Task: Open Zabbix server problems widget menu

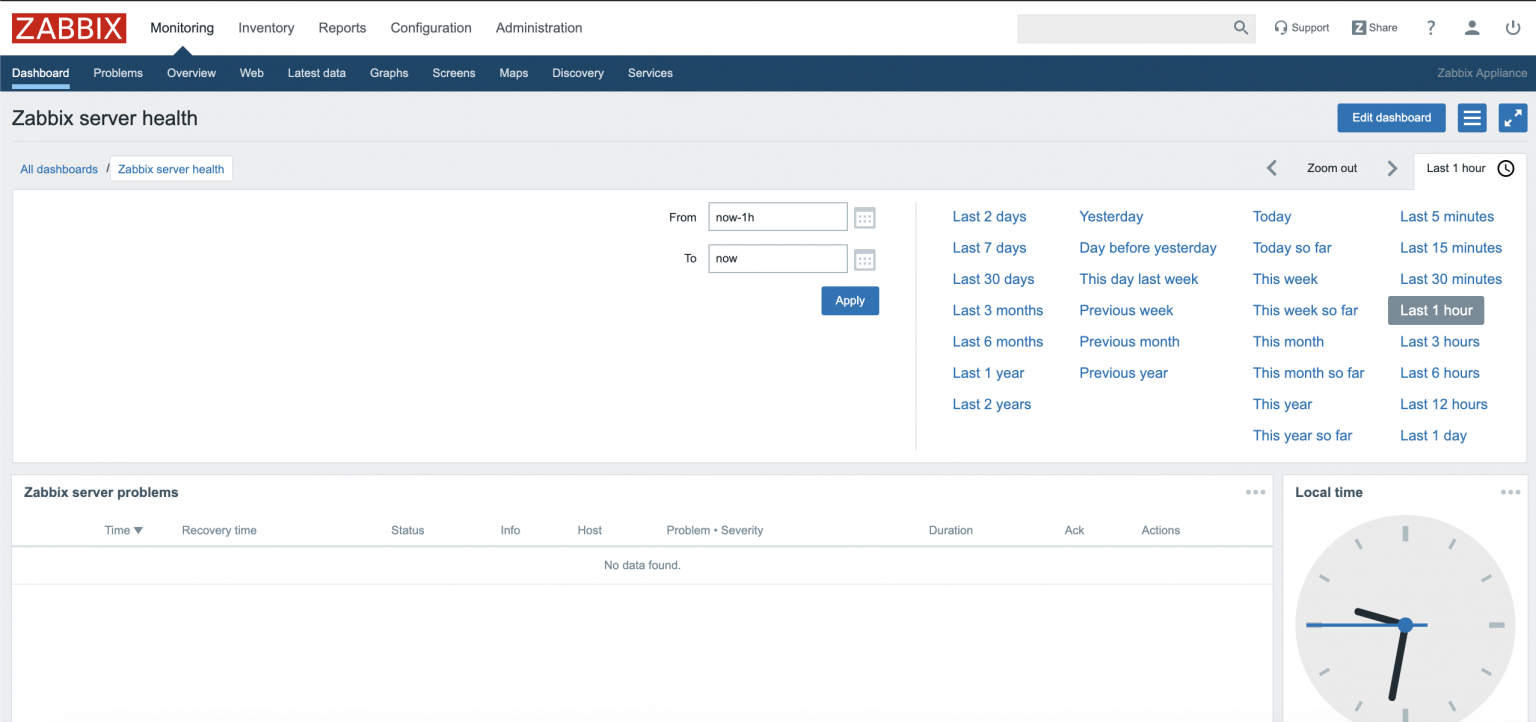Action: [x=1255, y=492]
